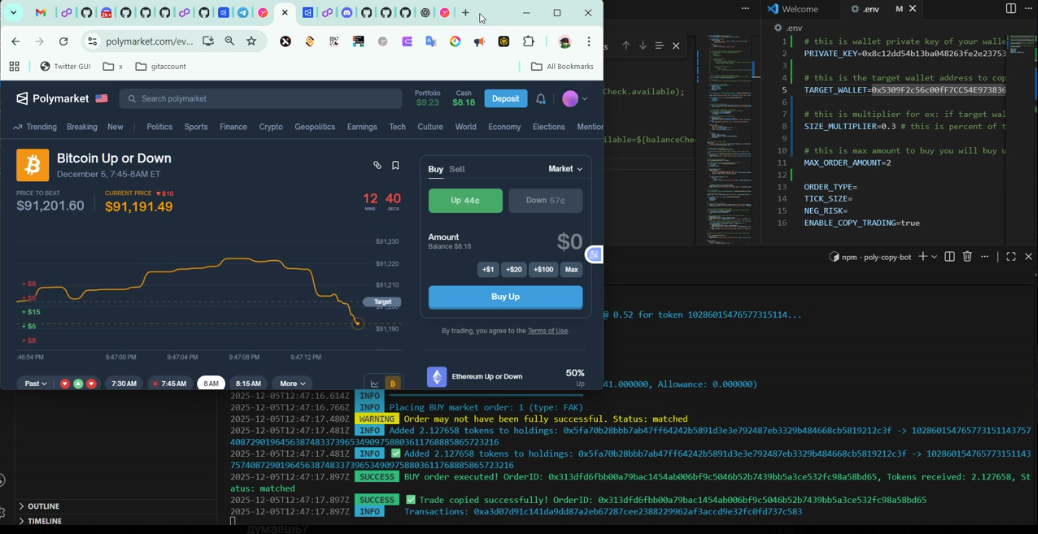Switch to Bitcoin icon chart view
Screen dimensions: 1038x534
[393, 383]
